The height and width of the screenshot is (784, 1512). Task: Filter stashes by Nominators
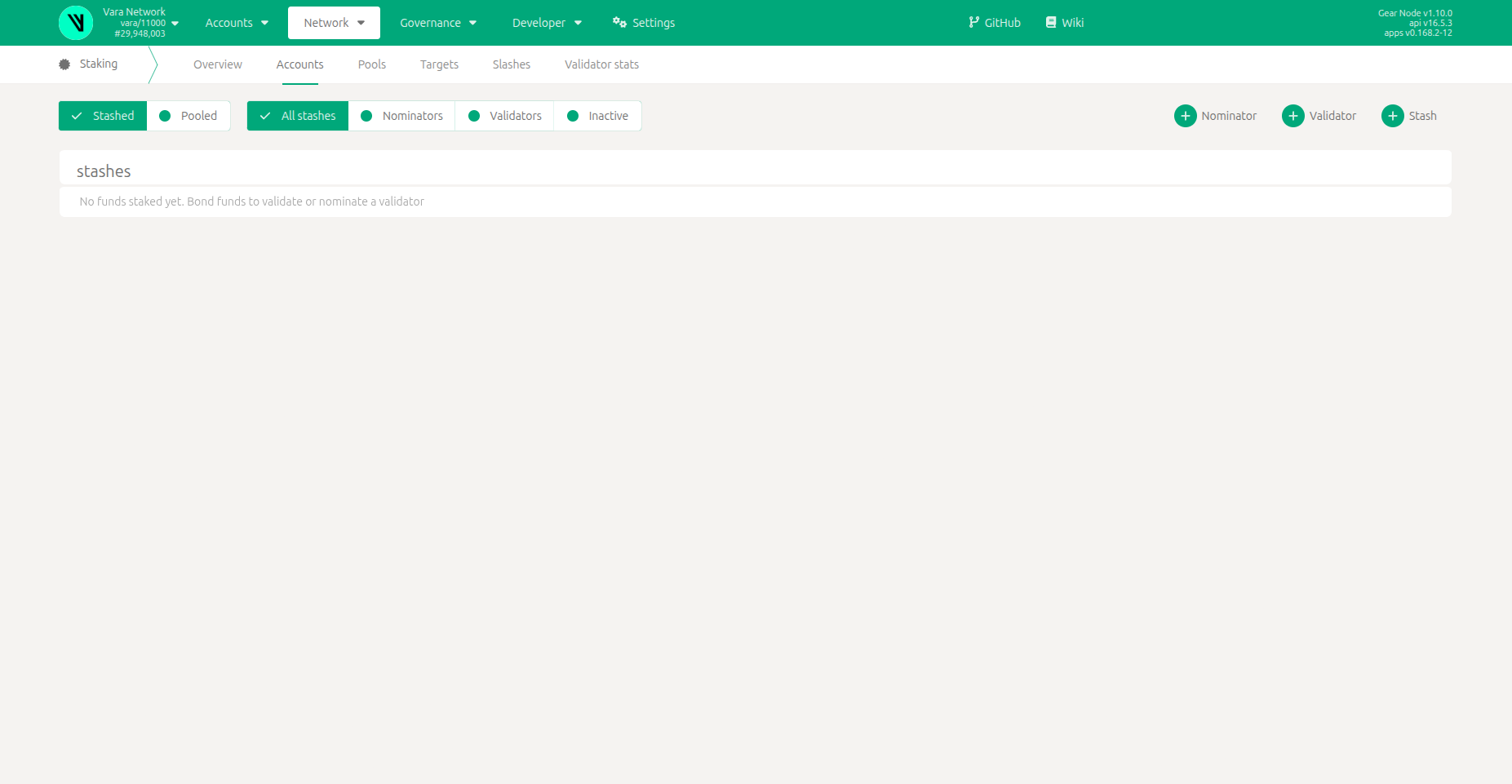click(x=401, y=116)
